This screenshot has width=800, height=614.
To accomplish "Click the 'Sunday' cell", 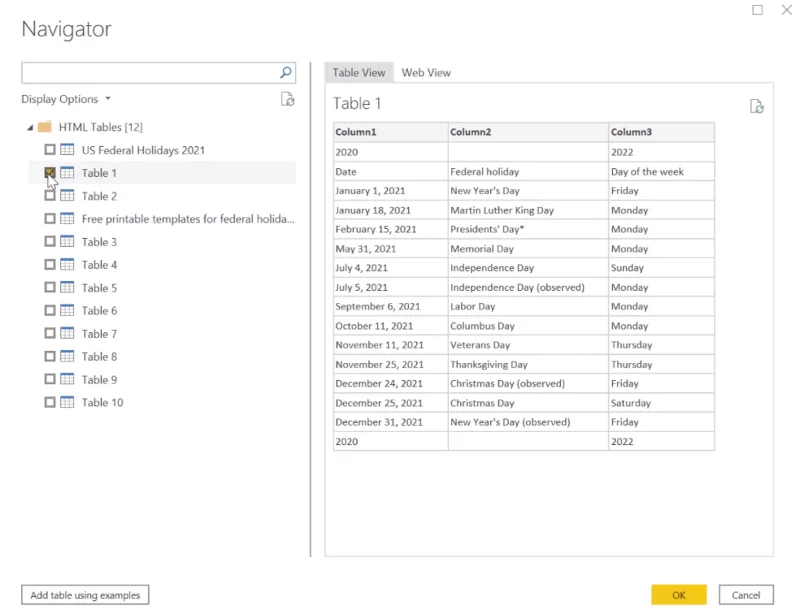I will pos(661,268).
